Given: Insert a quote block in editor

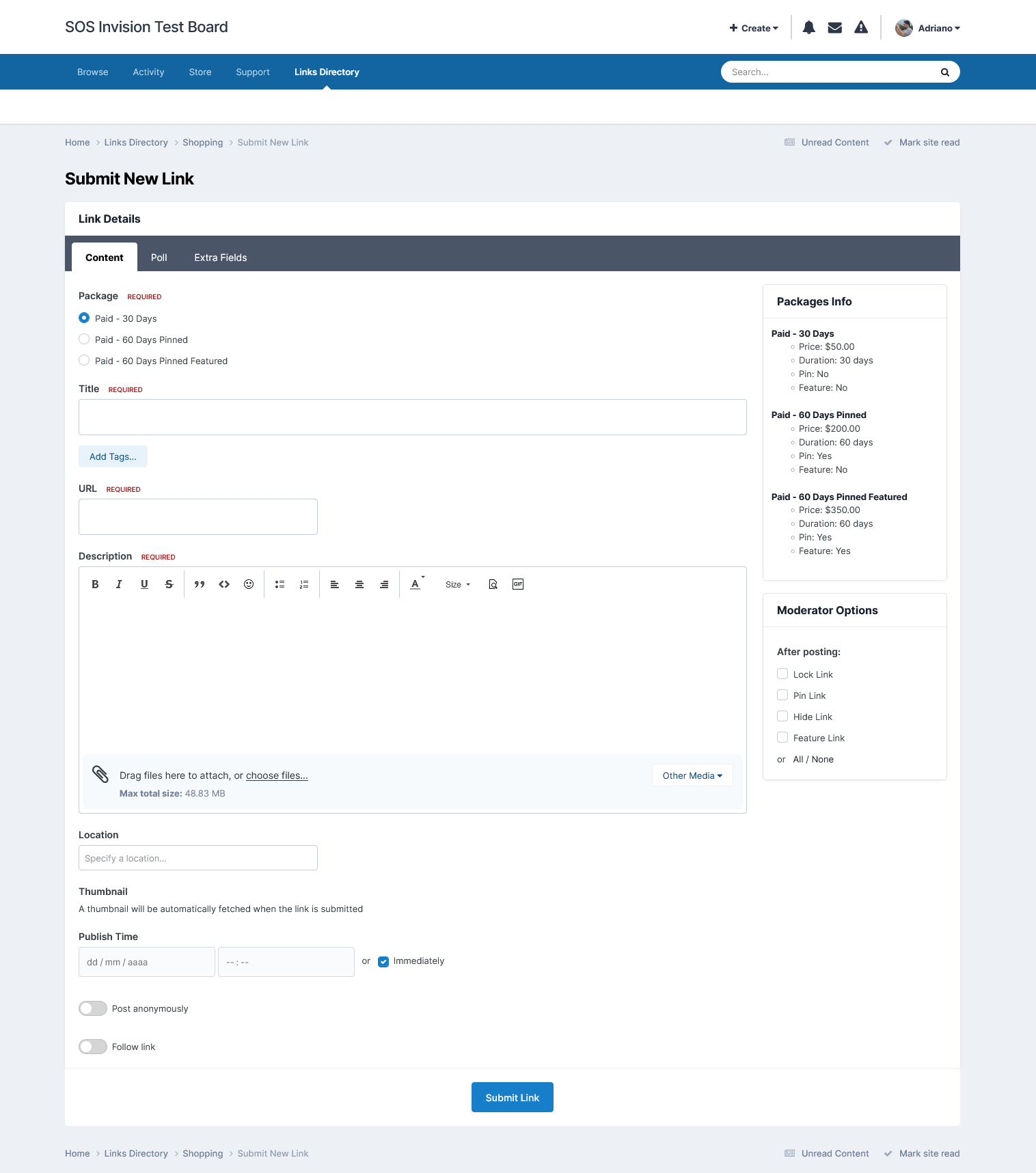Looking at the screenshot, I should click(200, 584).
